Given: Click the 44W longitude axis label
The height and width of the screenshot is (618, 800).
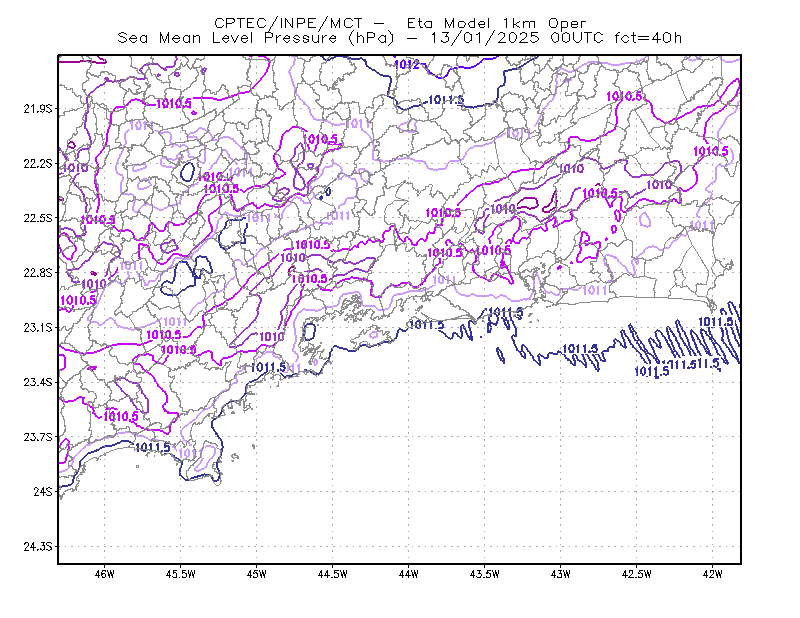Looking at the screenshot, I should [x=409, y=574].
